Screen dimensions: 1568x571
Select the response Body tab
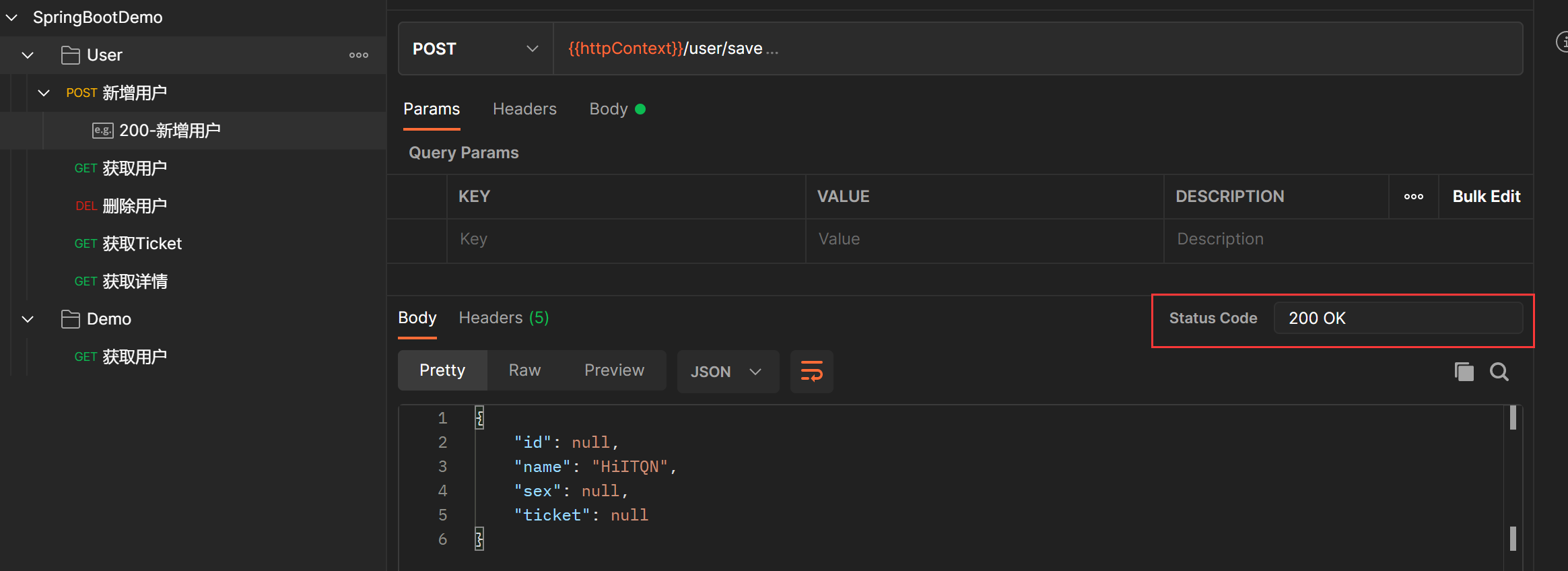[417, 318]
